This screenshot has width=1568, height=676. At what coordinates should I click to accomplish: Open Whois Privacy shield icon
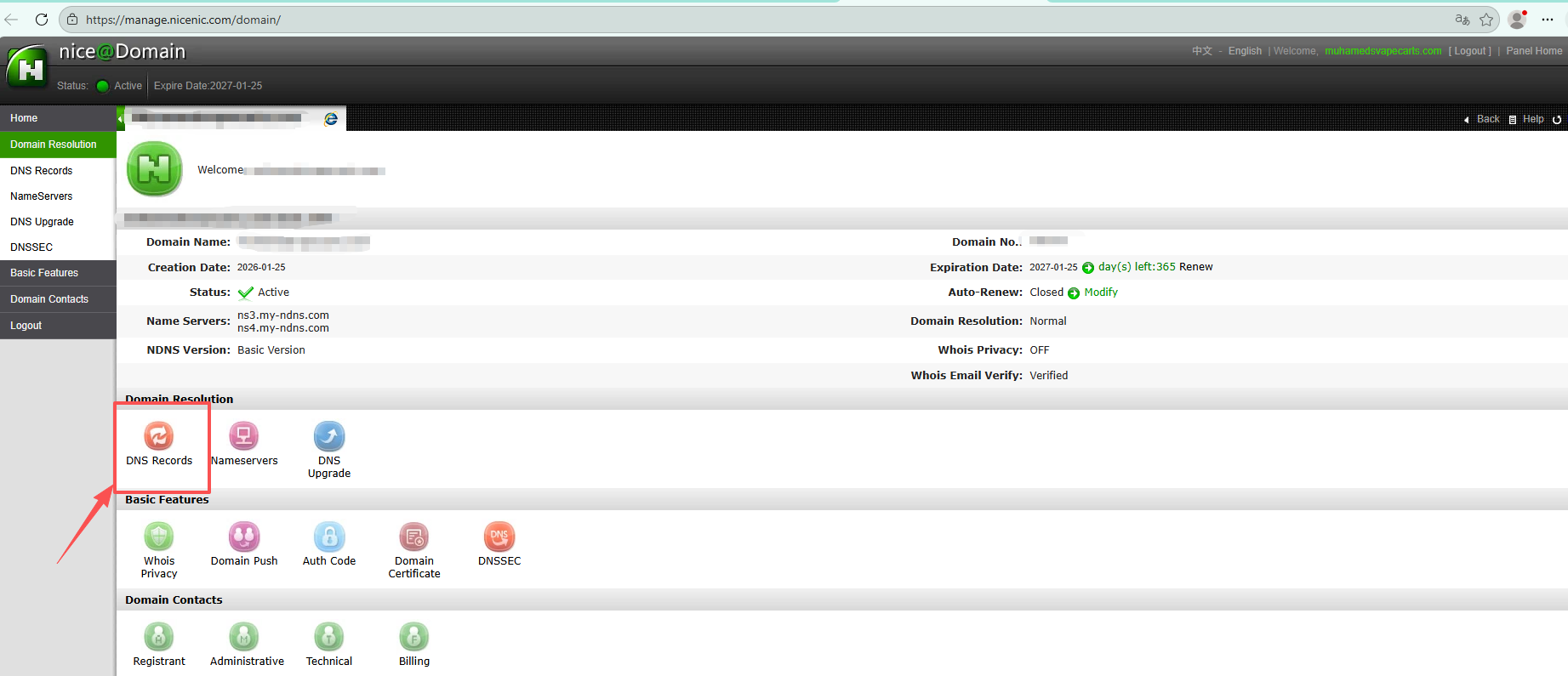(158, 537)
